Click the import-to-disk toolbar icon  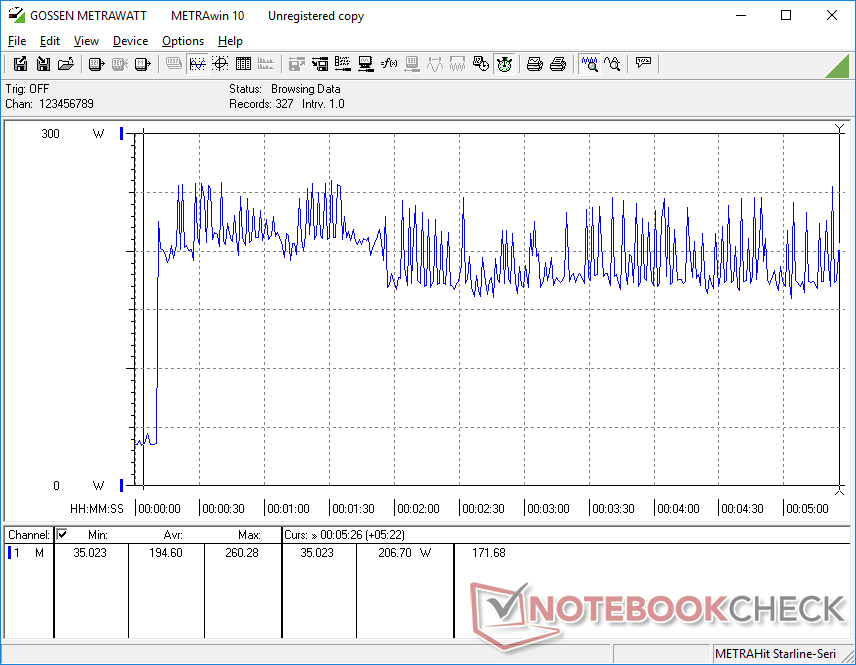click(x=43, y=64)
